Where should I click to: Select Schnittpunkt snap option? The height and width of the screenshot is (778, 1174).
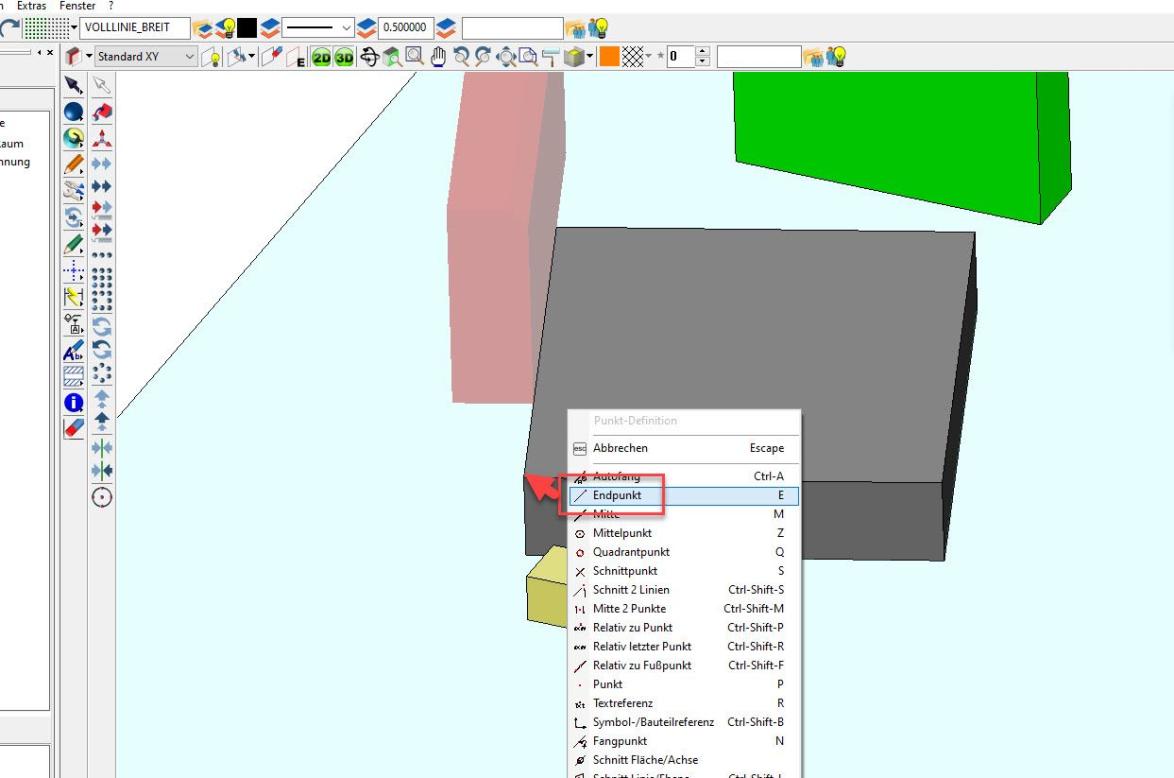pyautogui.click(x=625, y=571)
